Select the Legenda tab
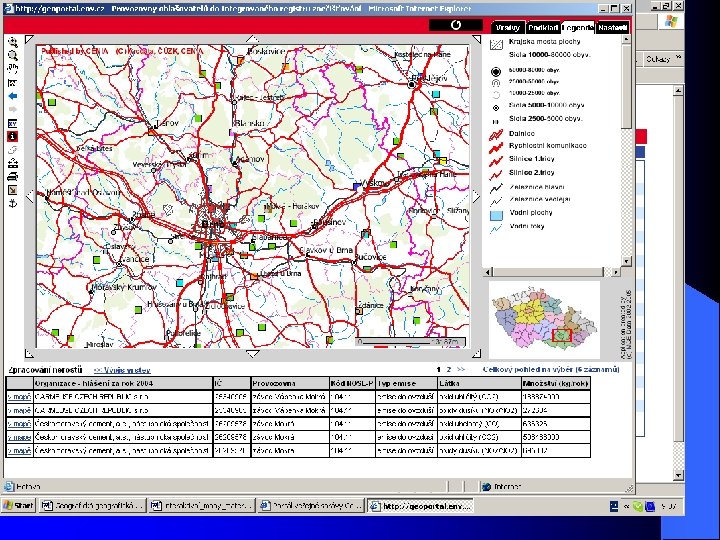 point(578,28)
